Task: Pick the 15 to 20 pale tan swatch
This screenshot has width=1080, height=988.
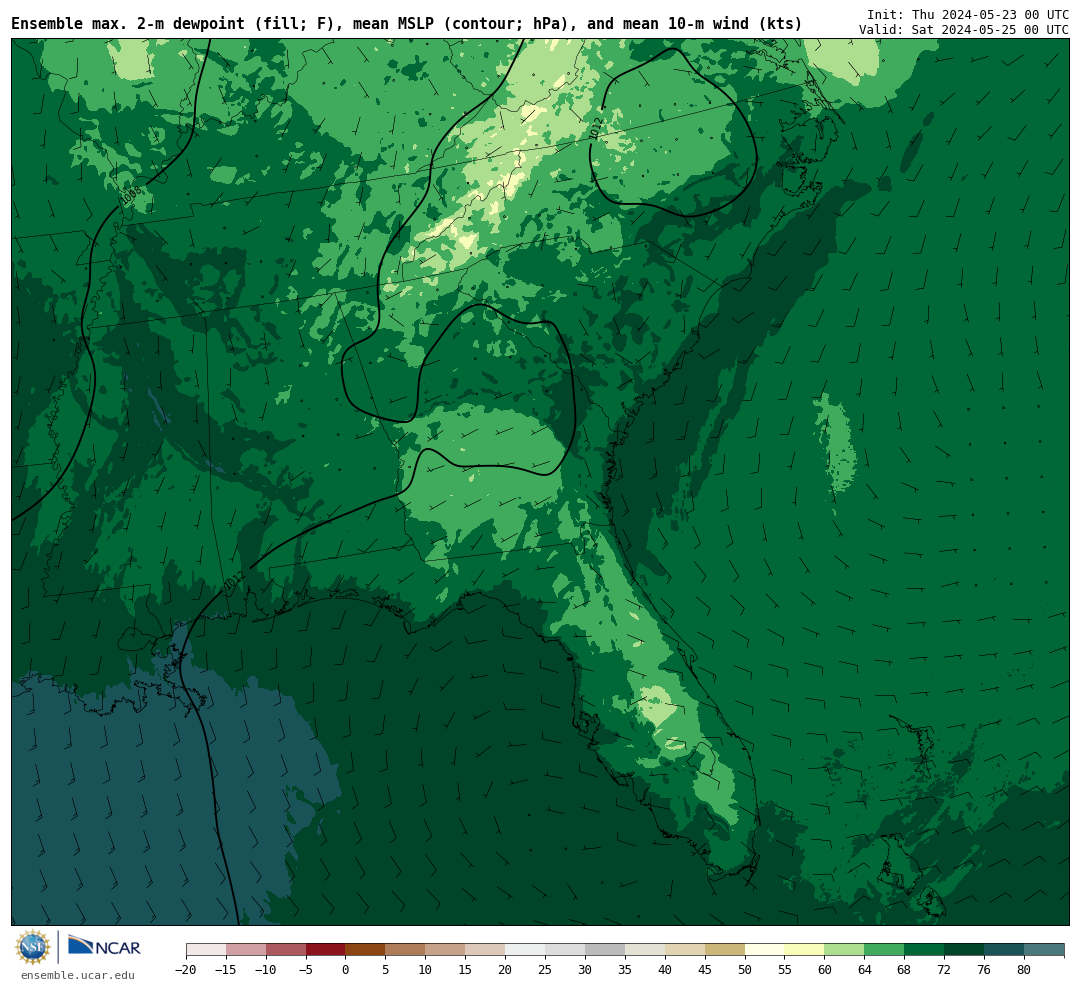Action: pos(486,950)
